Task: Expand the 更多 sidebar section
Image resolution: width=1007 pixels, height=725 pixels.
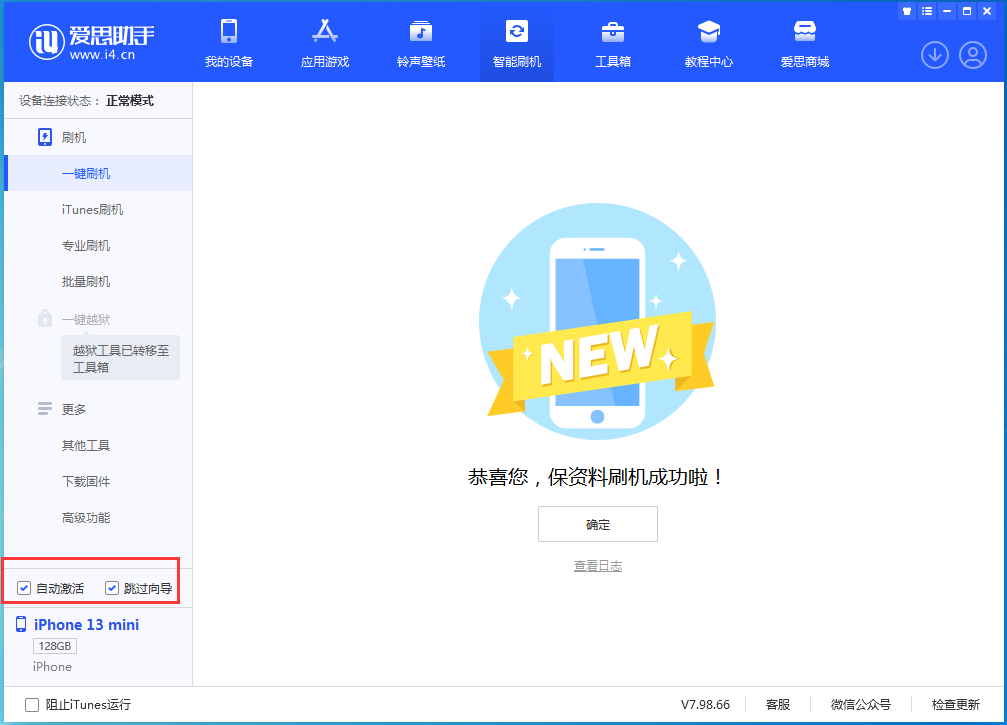Action: click(x=73, y=408)
